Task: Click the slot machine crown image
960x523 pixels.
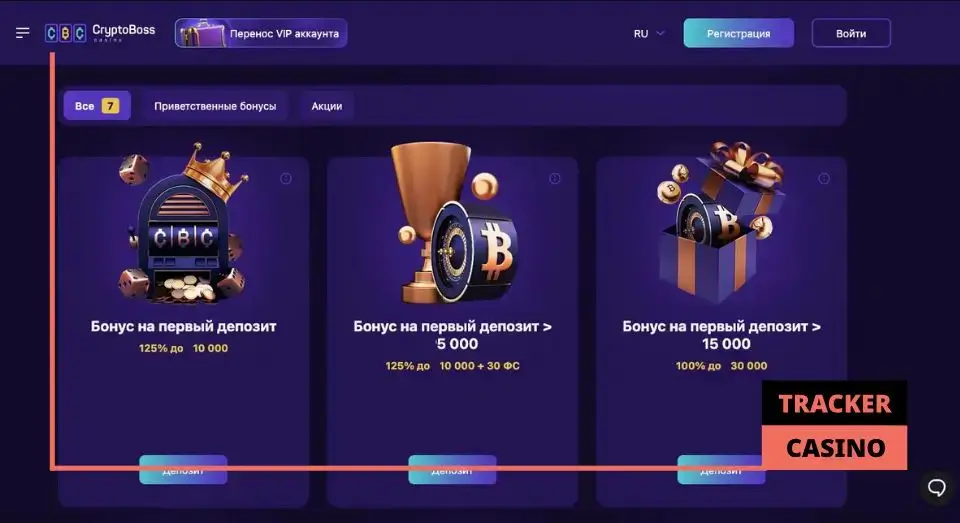Action: 184,224
